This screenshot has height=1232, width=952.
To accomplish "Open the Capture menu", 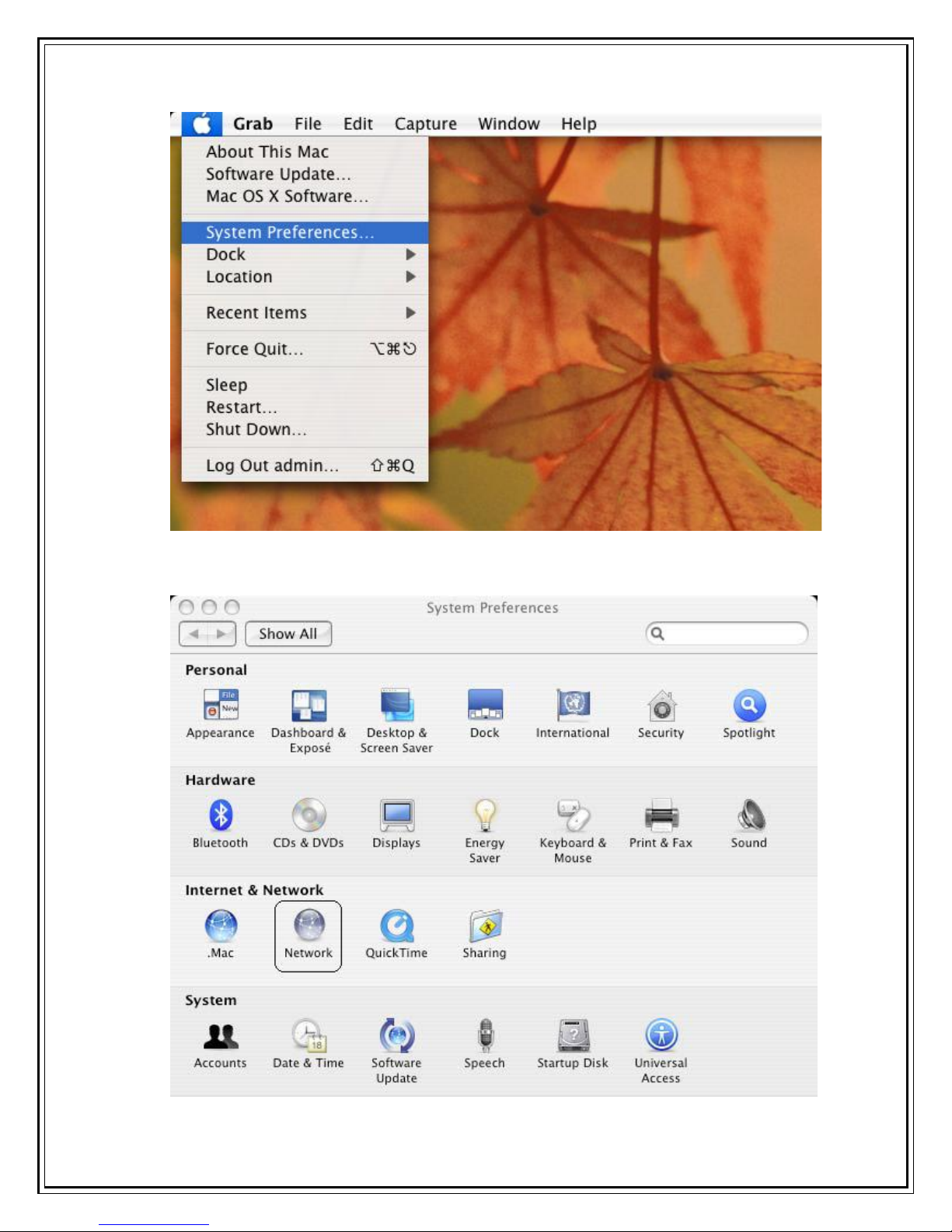I will coord(426,124).
